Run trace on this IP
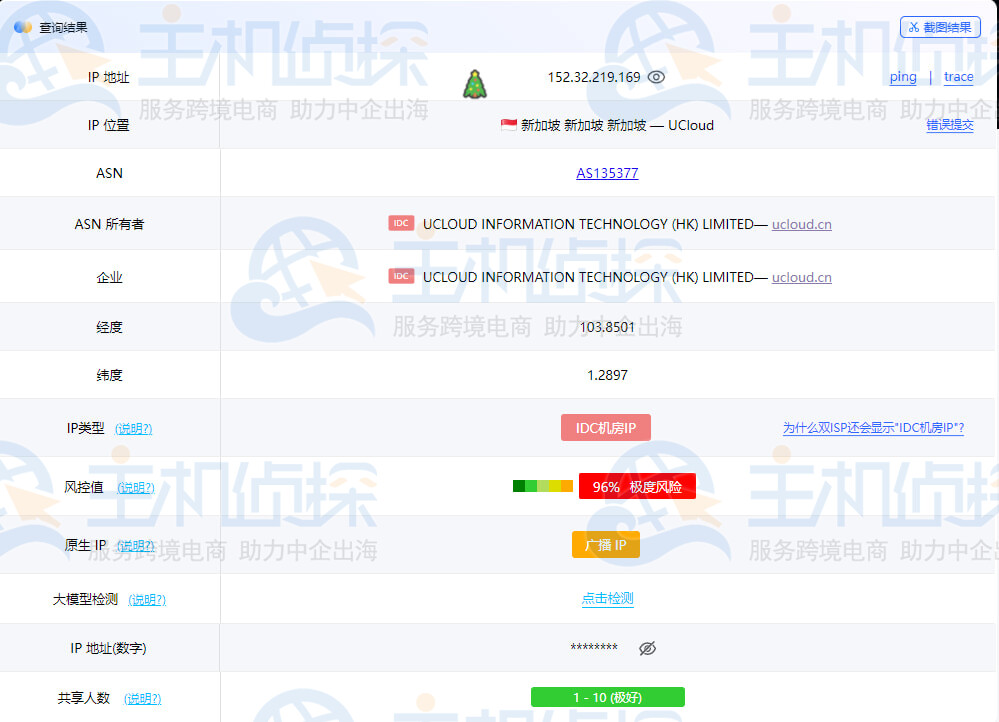This screenshot has height=722, width=999. tap(958, 77)
